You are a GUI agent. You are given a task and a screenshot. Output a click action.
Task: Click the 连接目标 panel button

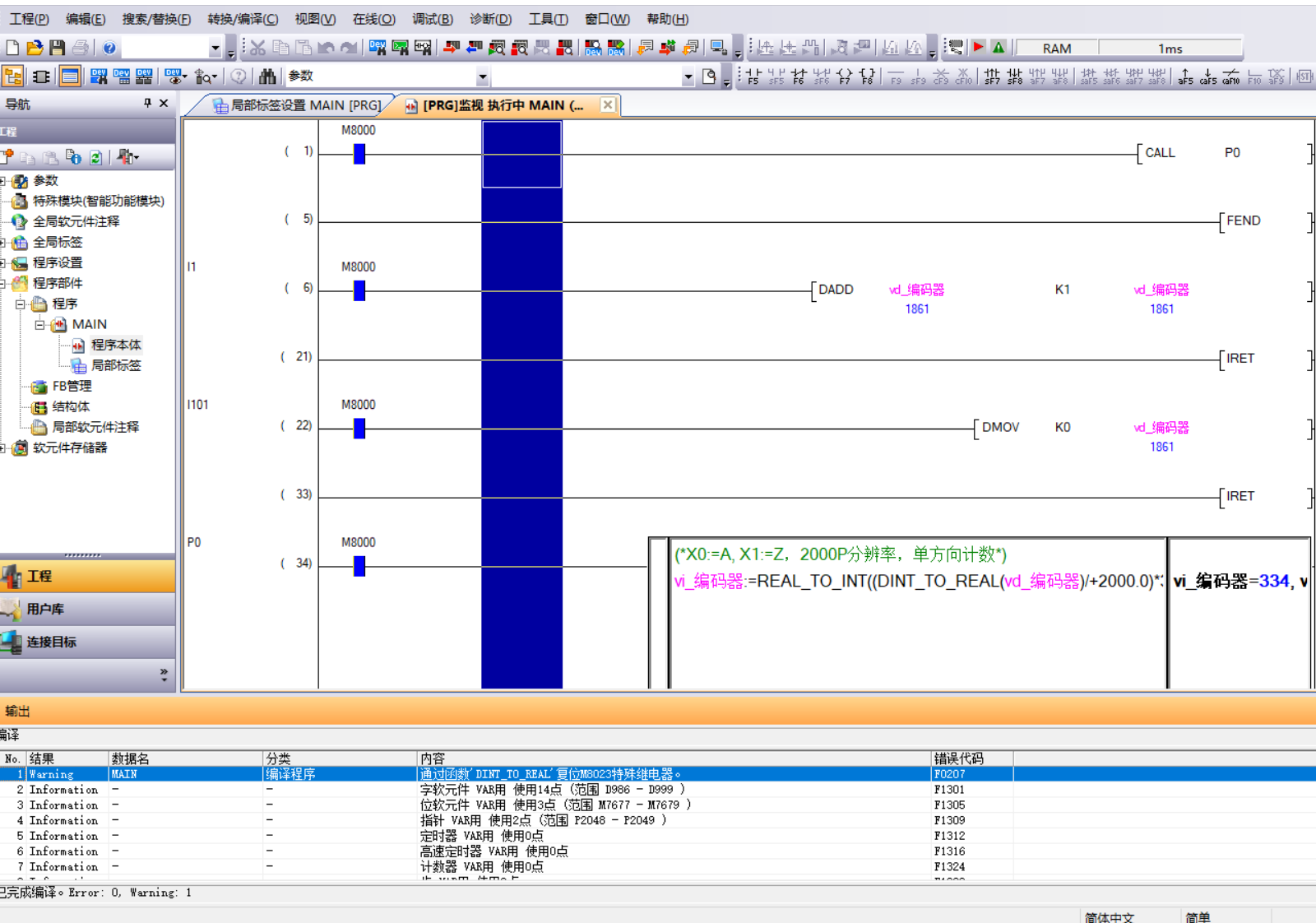(87, 642)
